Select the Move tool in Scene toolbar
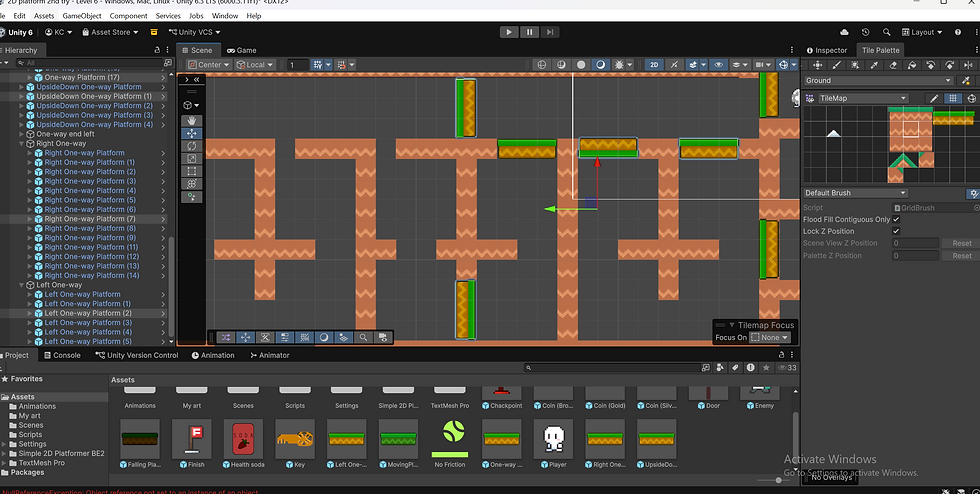980x494 pixels. (x=192, y=133)
